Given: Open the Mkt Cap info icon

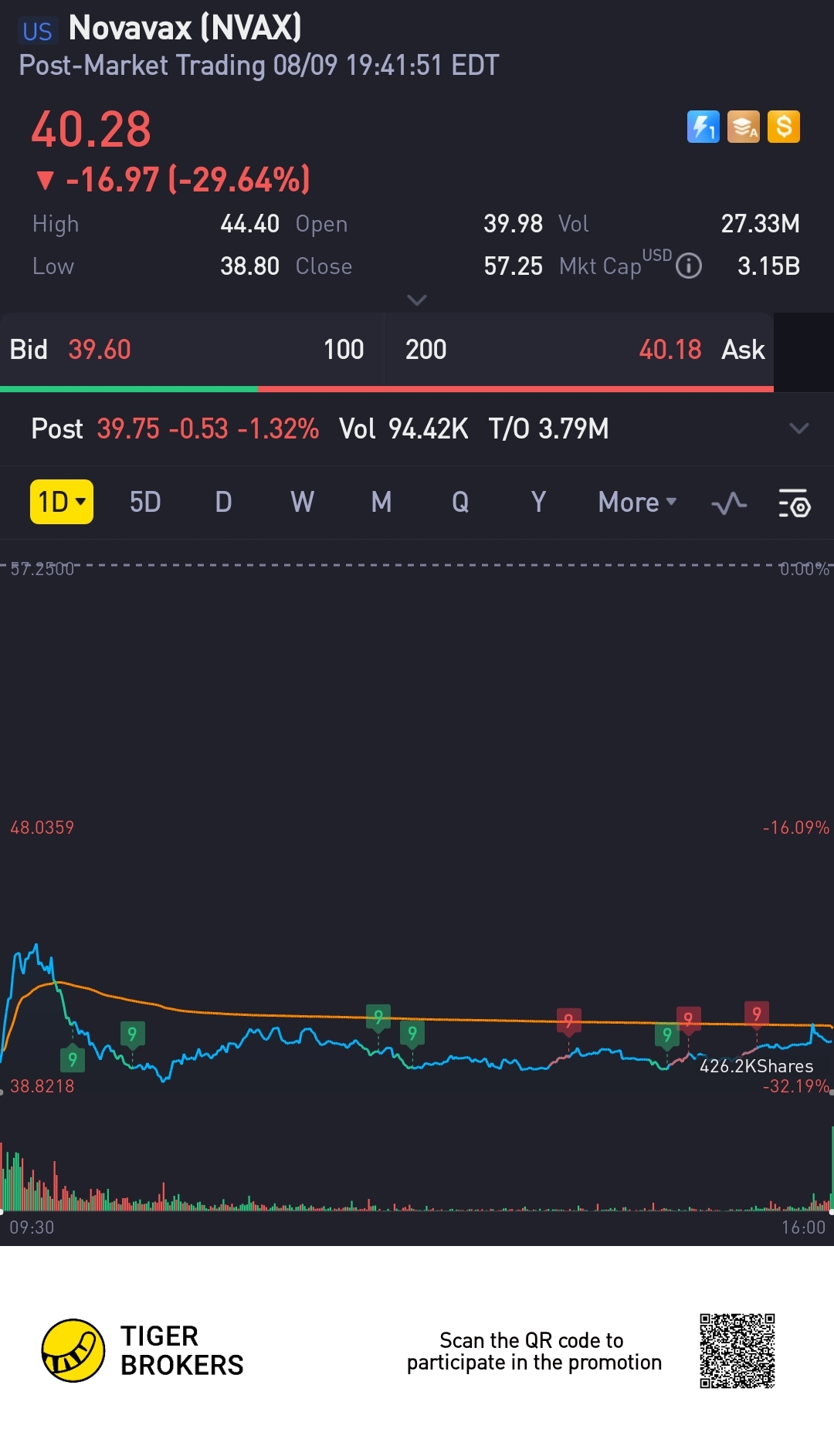Looking at the screenshot, I should [689, 266].
